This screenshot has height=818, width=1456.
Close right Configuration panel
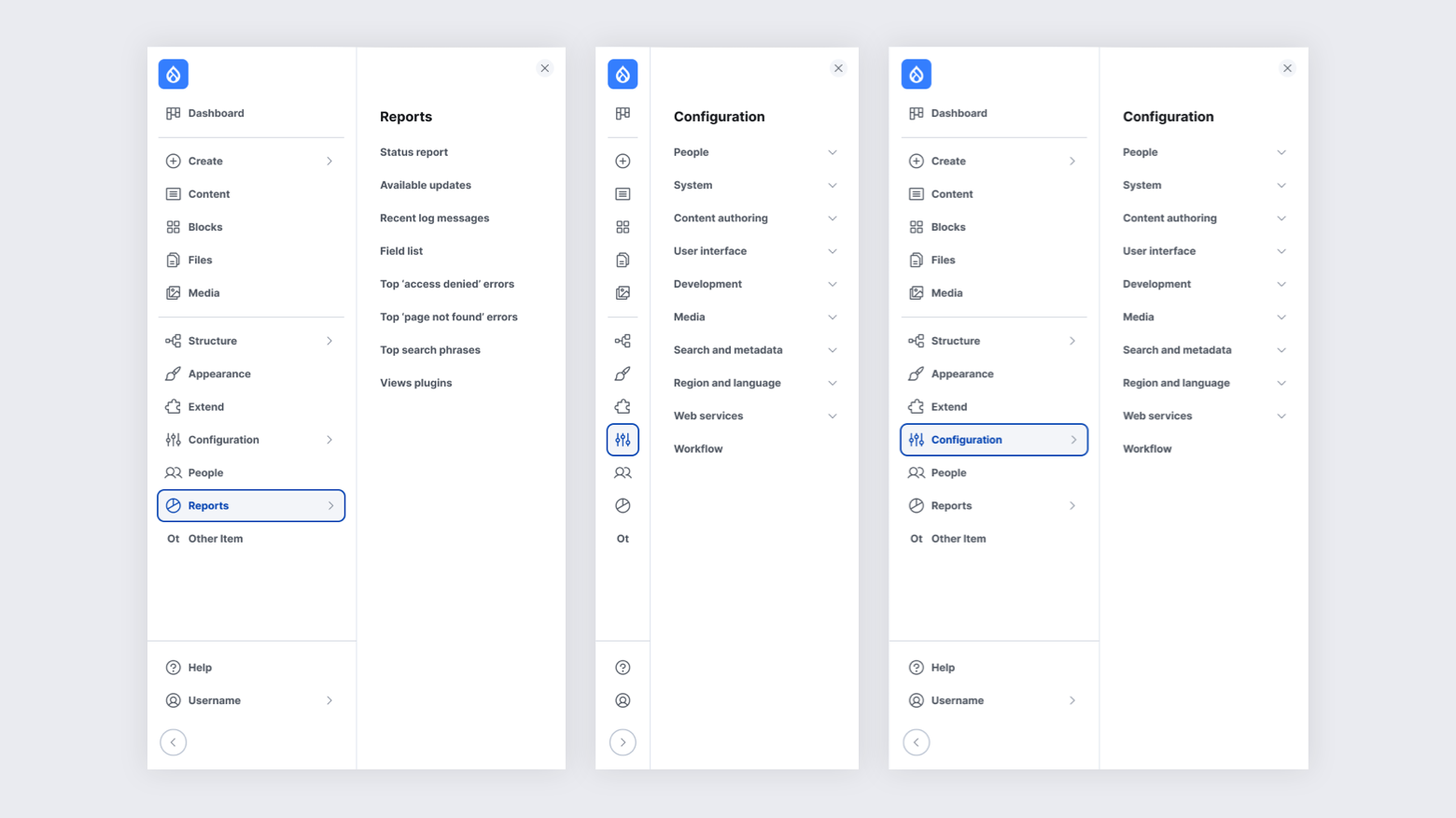(1287, 68)
